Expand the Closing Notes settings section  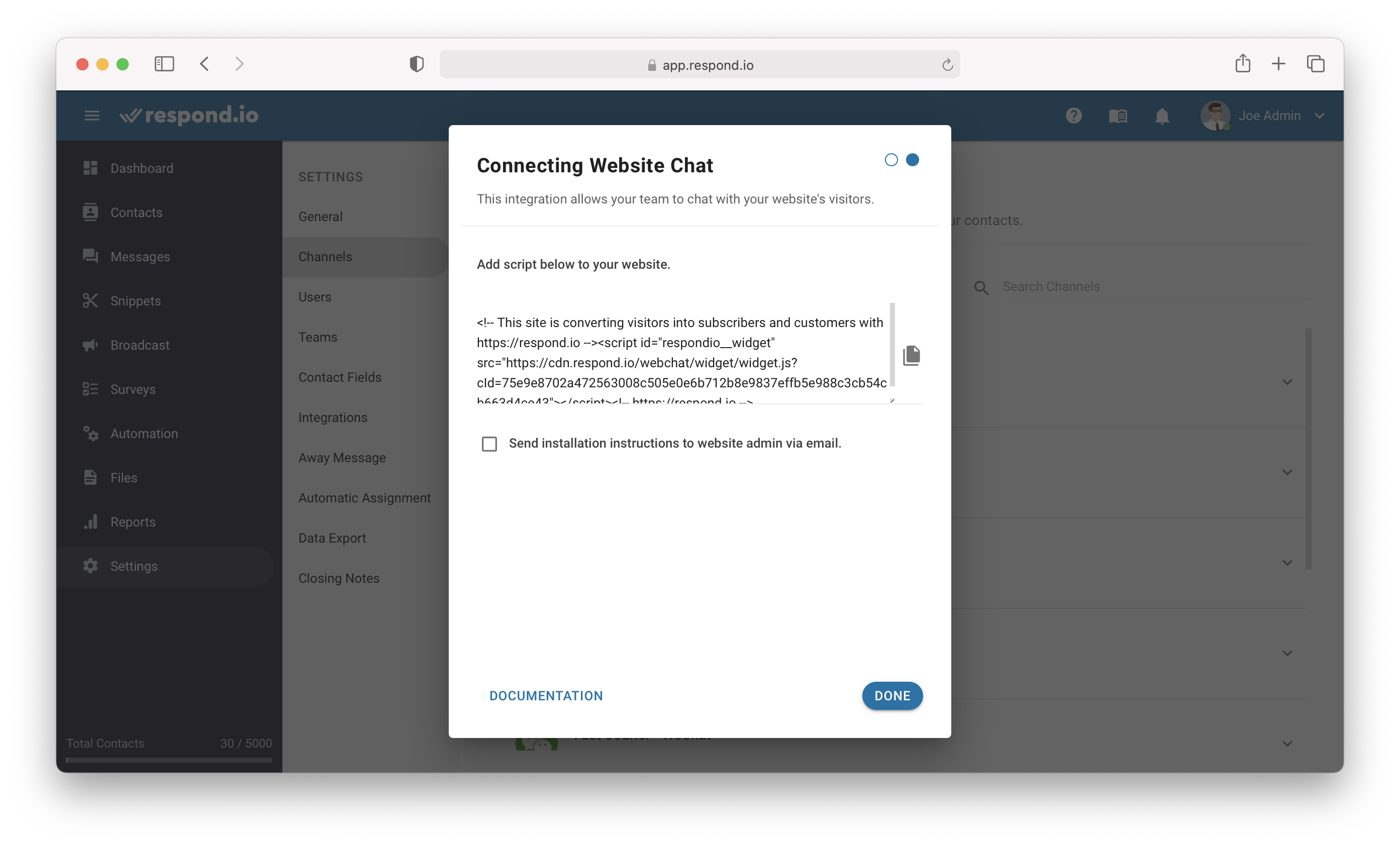click(x=339, y=577)
